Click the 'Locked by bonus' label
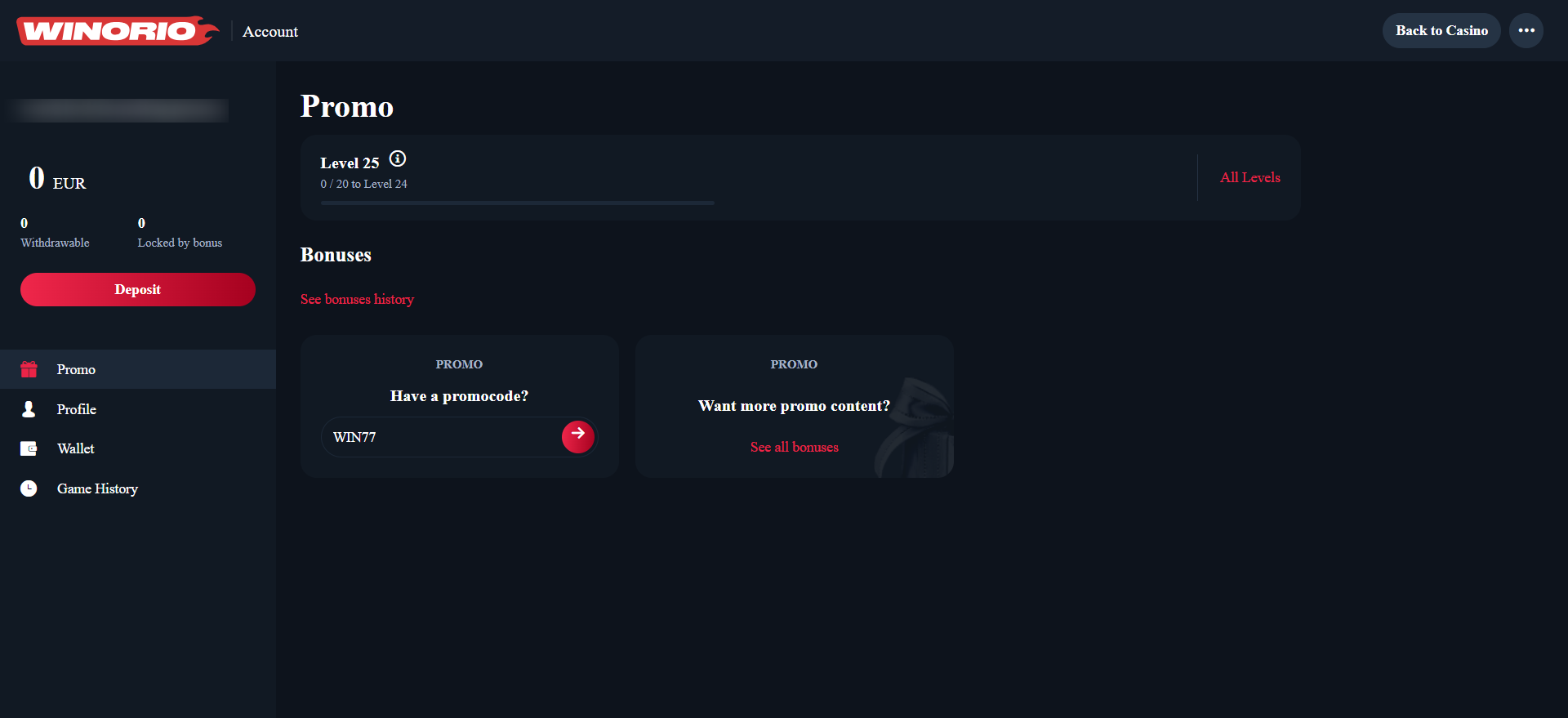 click(x=180, y=243)
